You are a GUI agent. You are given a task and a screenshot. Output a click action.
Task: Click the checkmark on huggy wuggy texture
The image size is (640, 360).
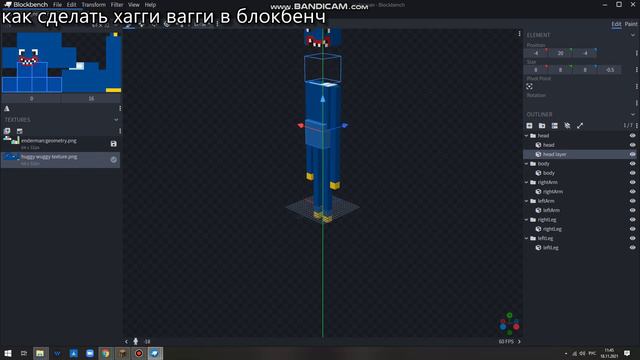point(113,160)
